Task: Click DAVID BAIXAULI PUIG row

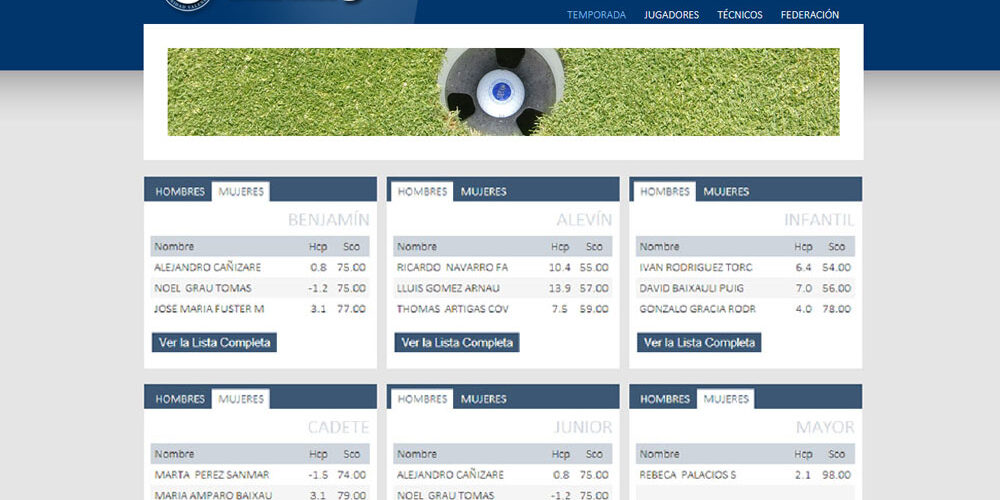Action: pos(745,288)
